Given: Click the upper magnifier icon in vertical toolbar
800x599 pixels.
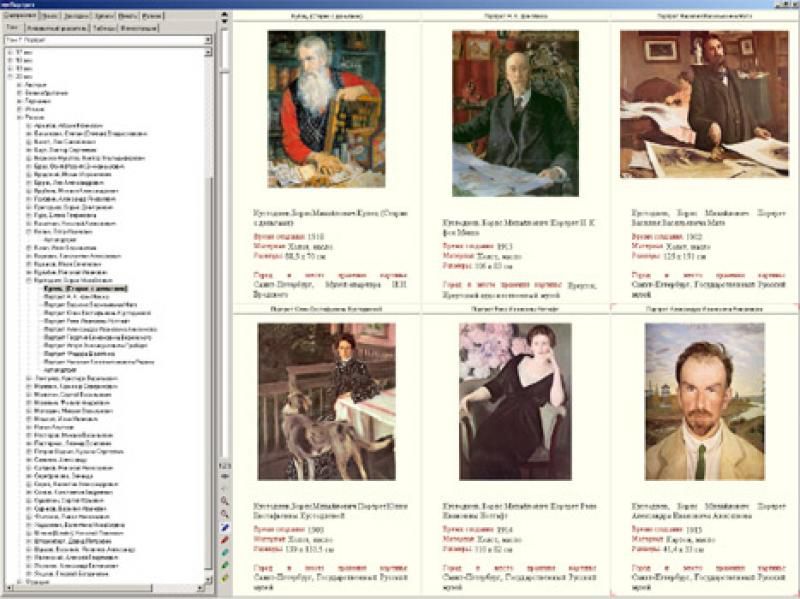Looking at the screenshot, I should [x=225, y=500].
